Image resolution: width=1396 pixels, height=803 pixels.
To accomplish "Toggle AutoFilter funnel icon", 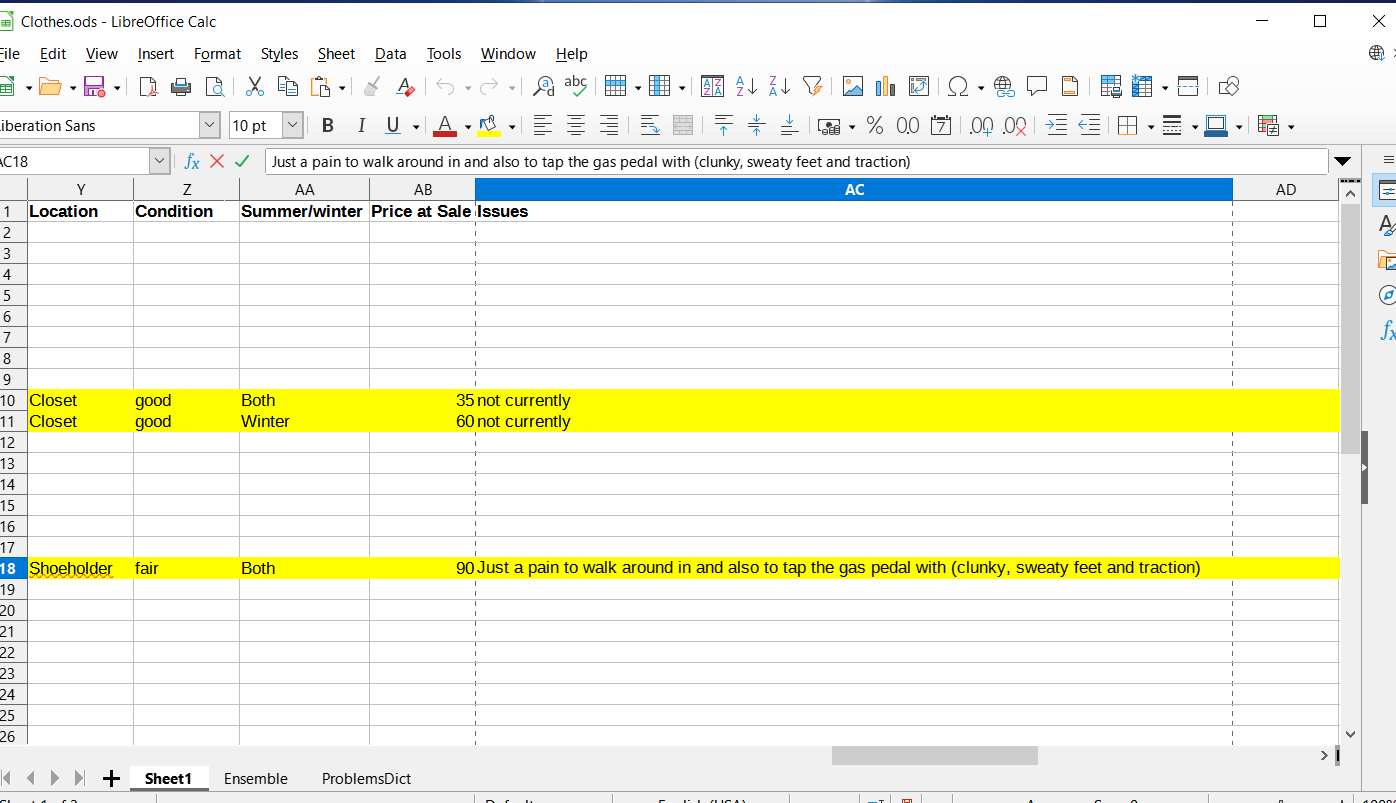I will tap(812, 87).
